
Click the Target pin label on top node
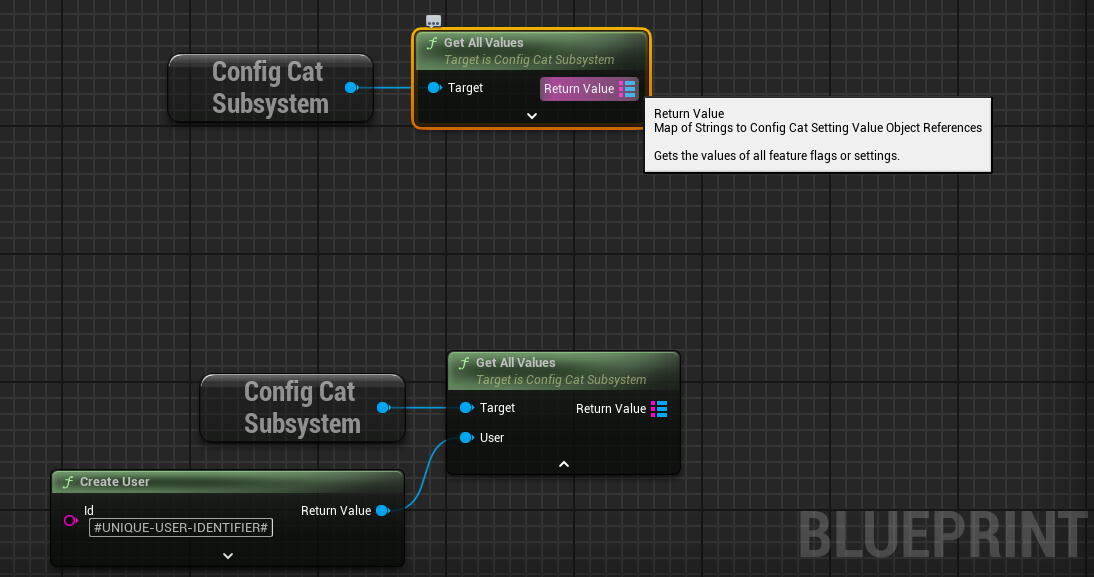pos(465,88)
